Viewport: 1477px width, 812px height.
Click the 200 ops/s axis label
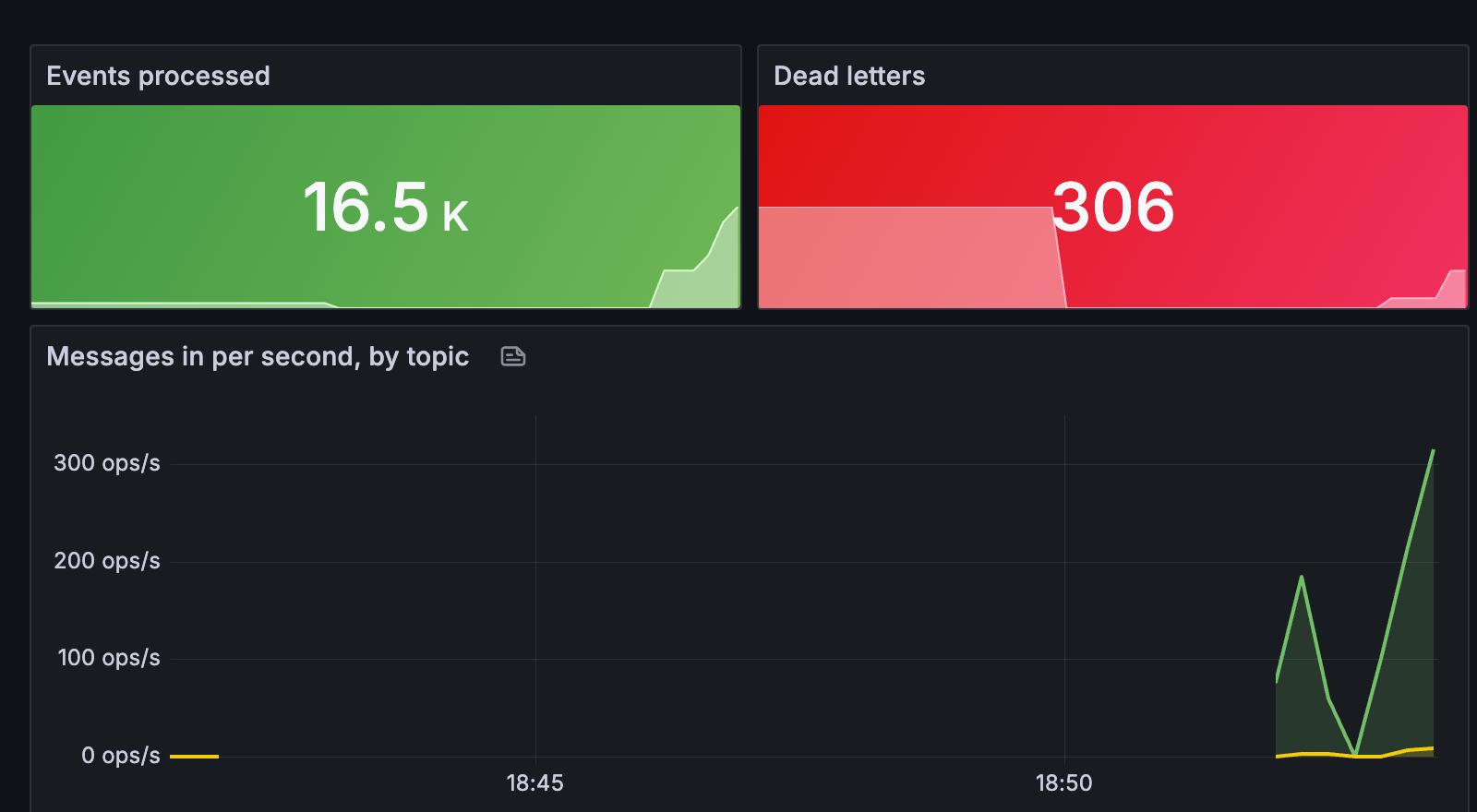[107, 561]
